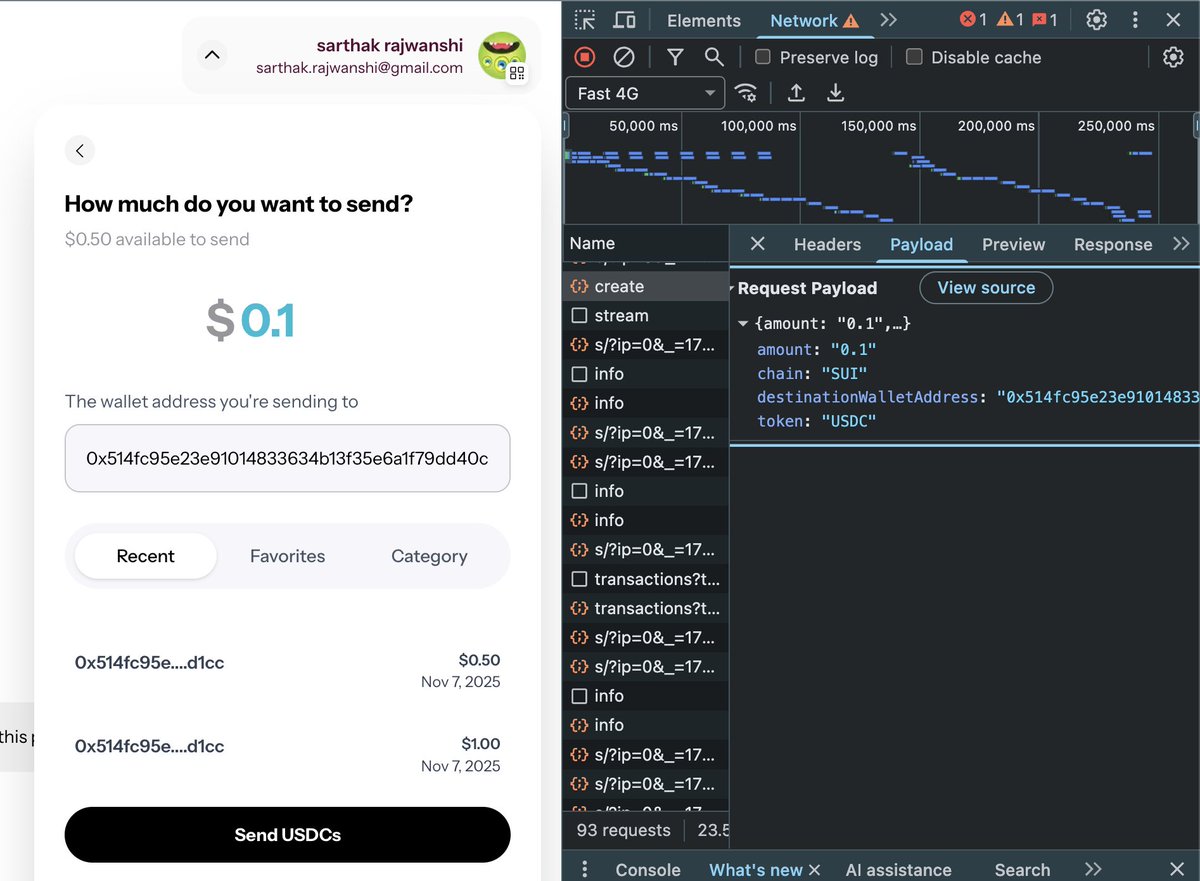Close the bottom DevTools drawer
The width and height of the screenshot is (1200, 881).
[x=1176, y=870]
